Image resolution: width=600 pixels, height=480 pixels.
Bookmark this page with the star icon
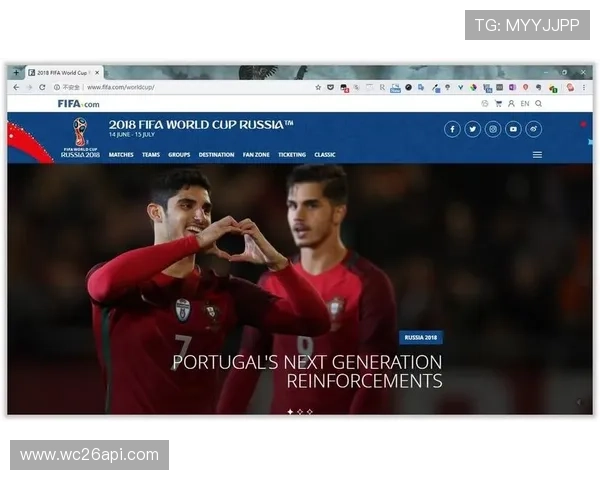[318, 87]
